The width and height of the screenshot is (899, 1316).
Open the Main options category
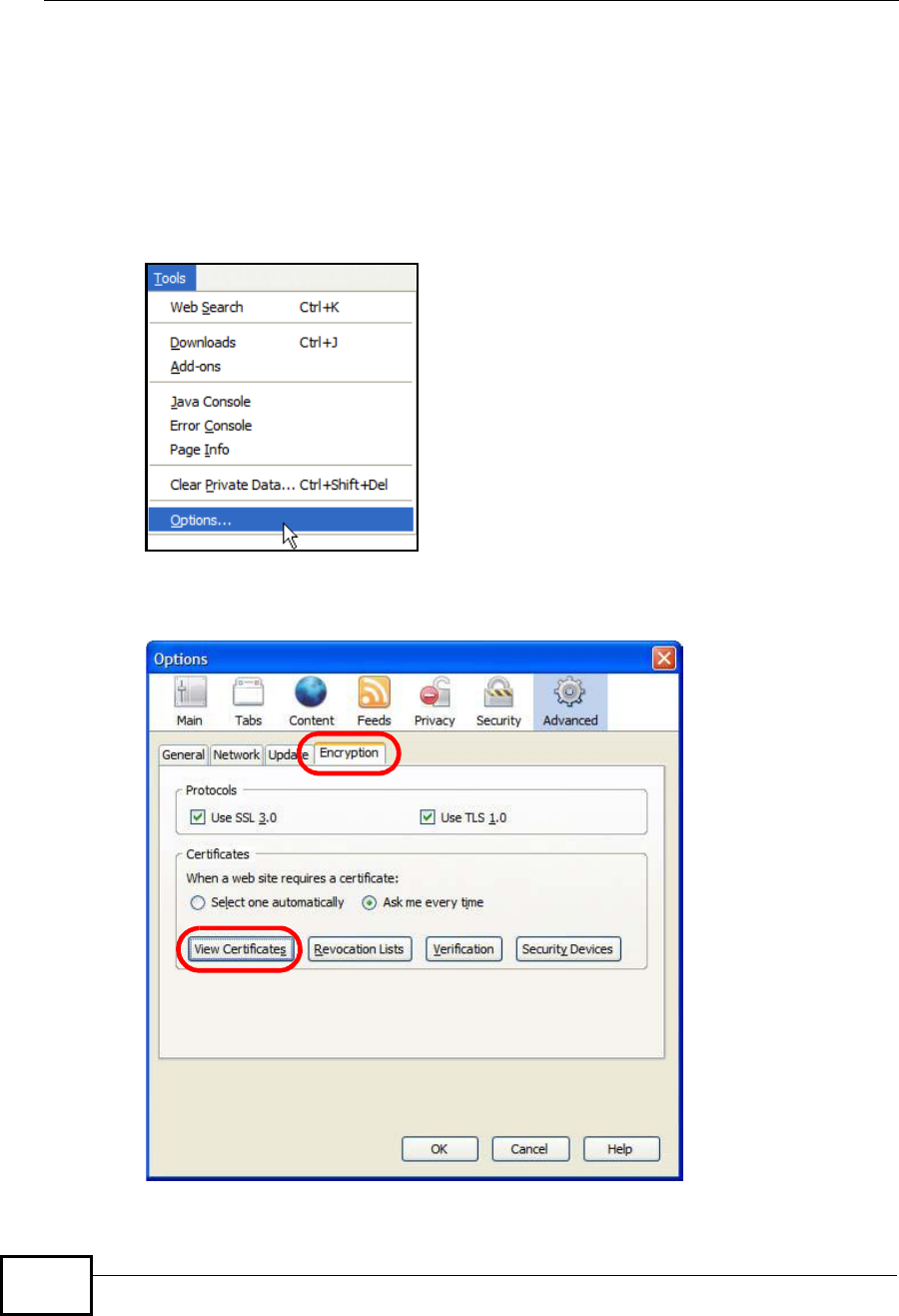[x=190, y=701]
